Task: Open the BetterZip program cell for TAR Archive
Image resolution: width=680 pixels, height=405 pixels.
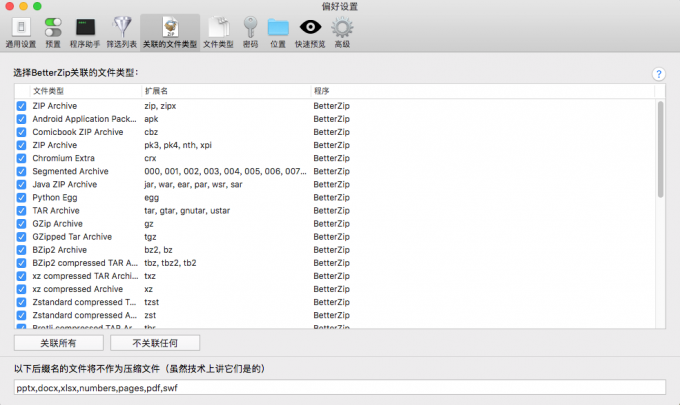Action: pyautogui.click(x=331, y=210)
